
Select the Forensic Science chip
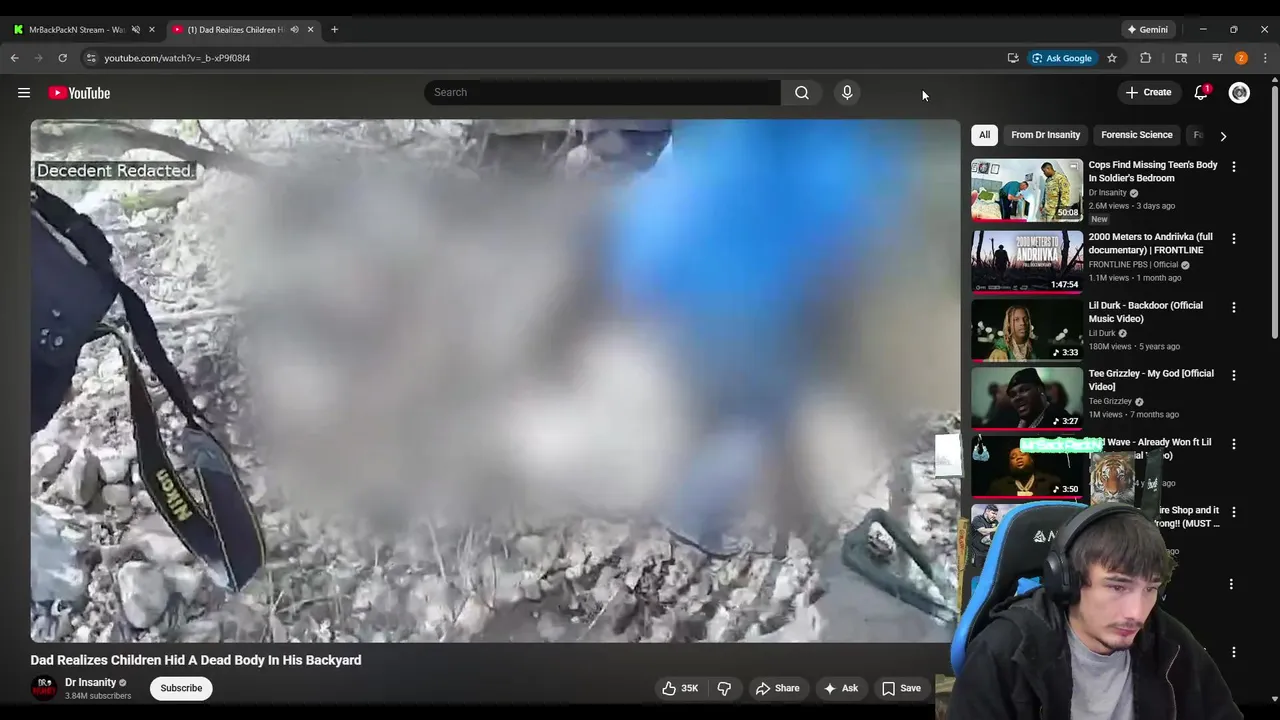[x=1136, y=135]
